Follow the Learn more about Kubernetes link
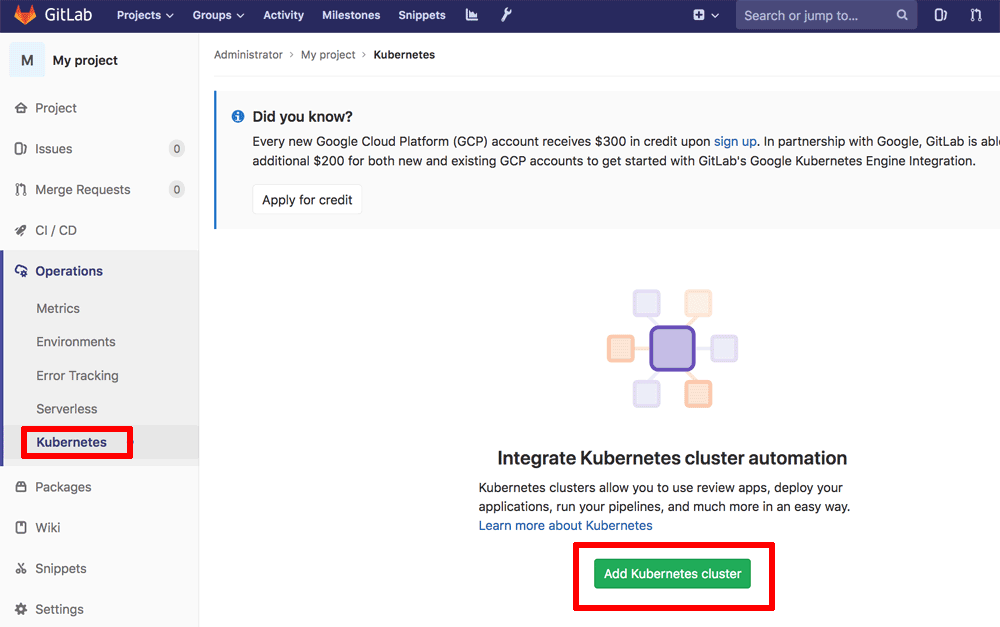This screenshot has width=1000, height=627. tap(565, 525)
